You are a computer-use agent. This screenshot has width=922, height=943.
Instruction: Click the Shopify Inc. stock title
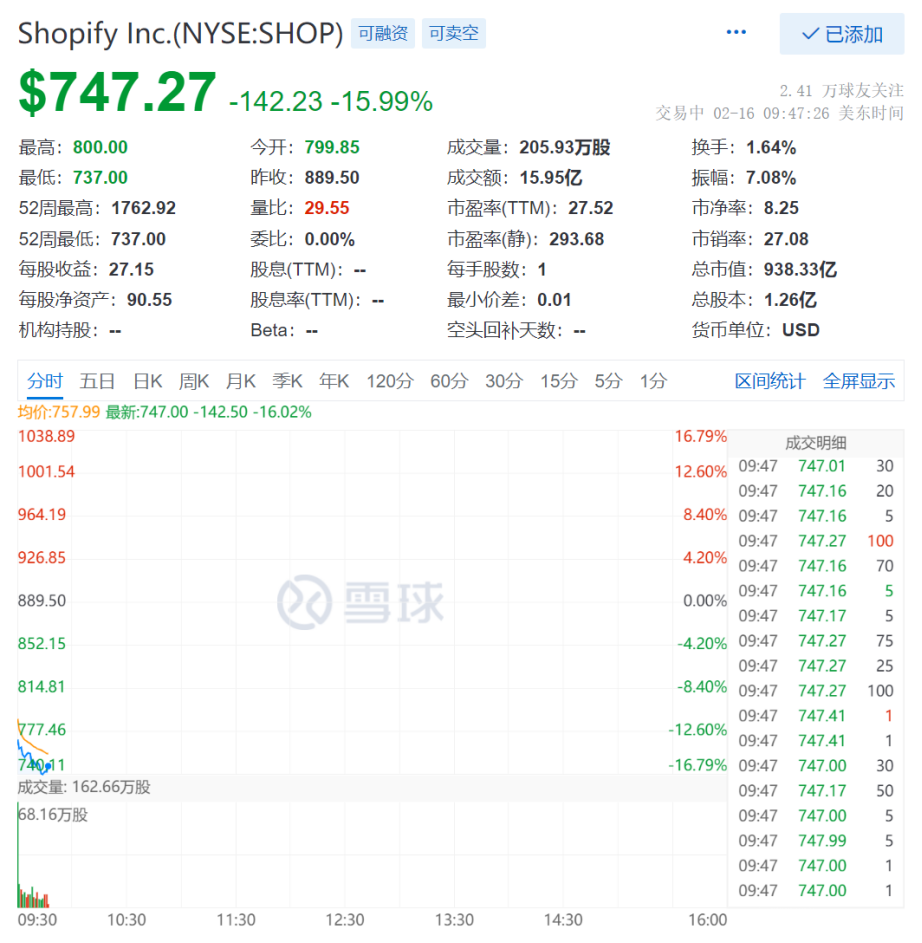coord(180,31)
